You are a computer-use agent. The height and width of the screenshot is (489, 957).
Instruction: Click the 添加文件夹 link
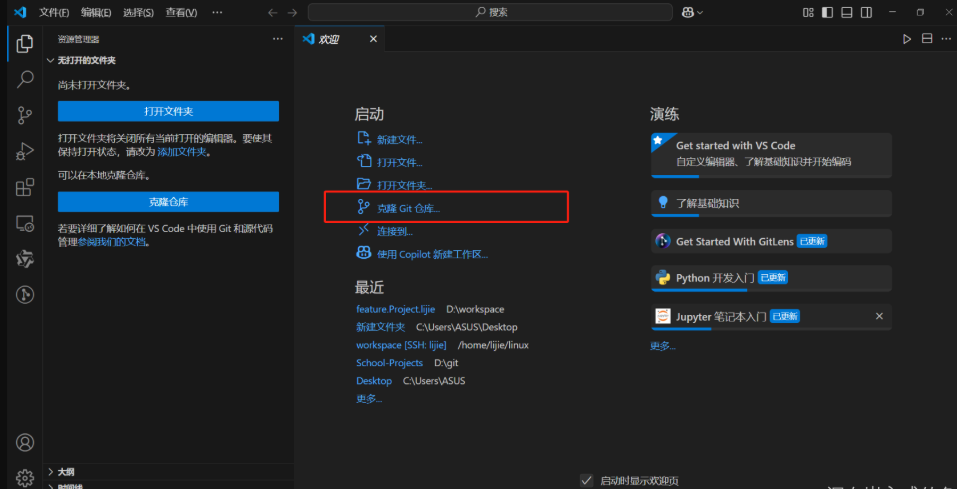point(182,152)
